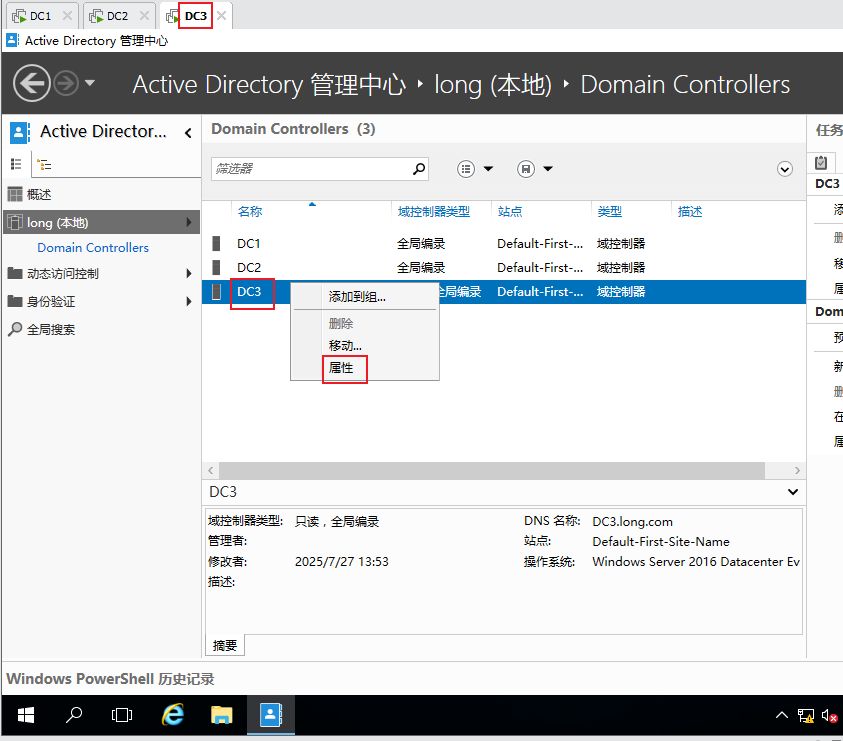
Task: Click the back navigation arrow
Action: [x=32, y=83]
